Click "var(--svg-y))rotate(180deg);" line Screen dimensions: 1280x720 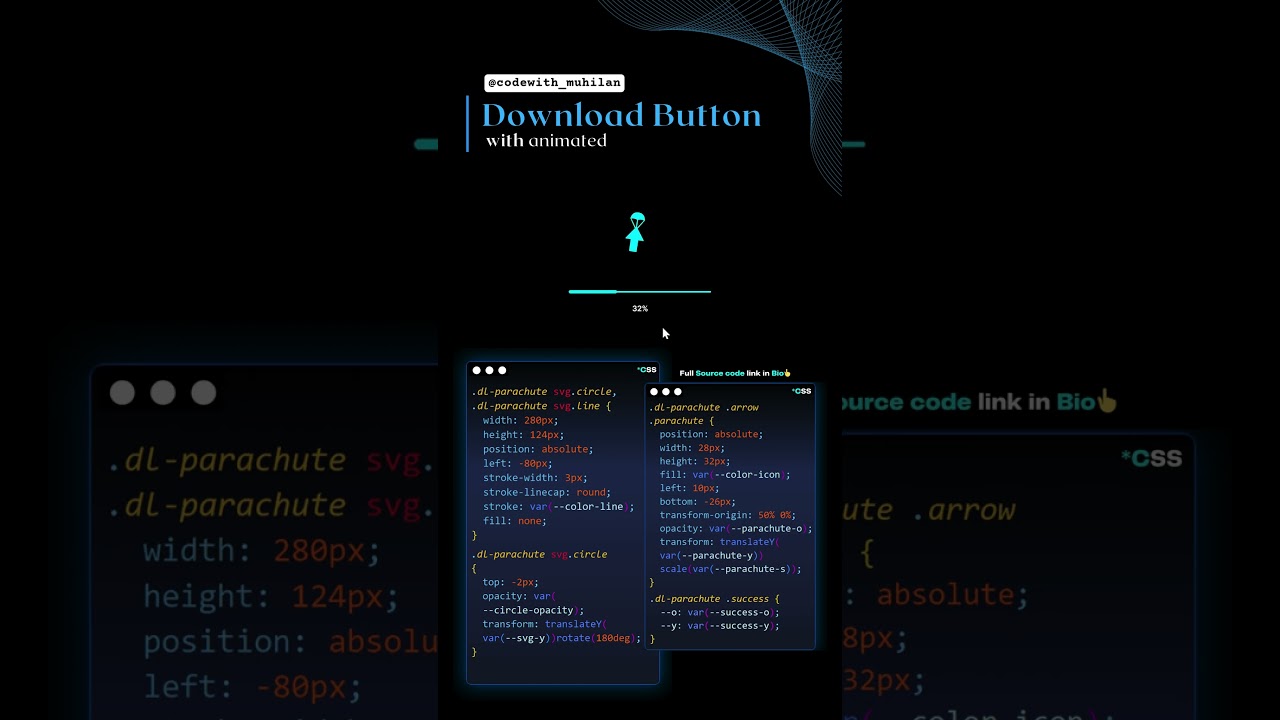[x=561, y=638]
